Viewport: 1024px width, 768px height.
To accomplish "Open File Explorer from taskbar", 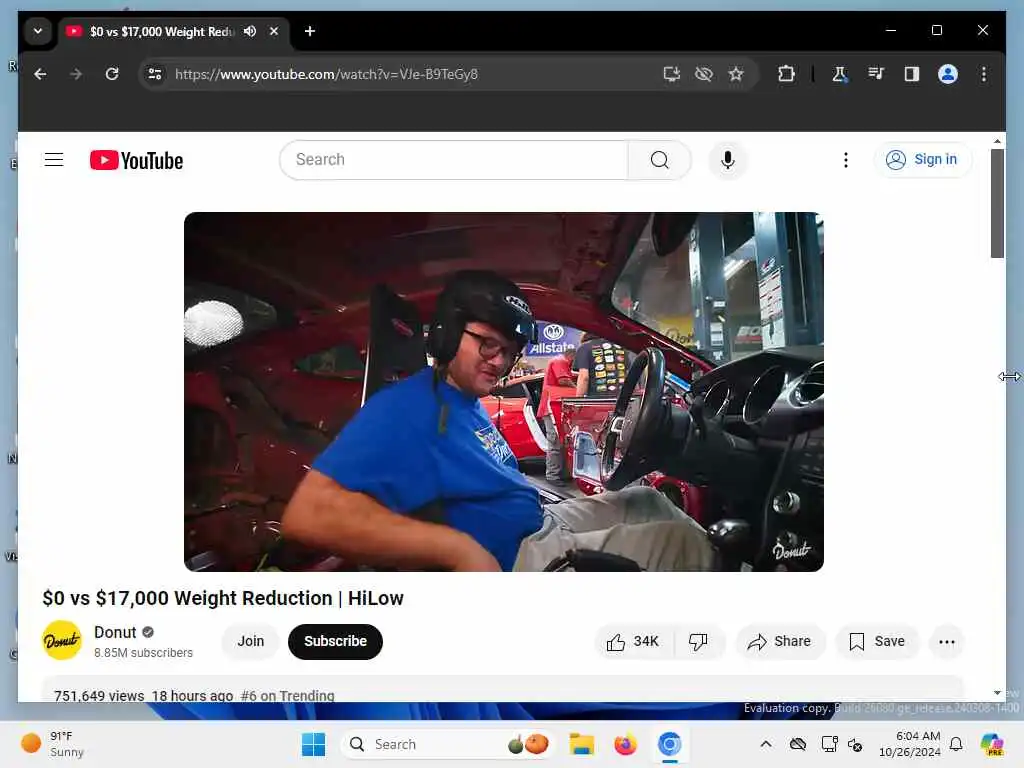I will [581, 744].
